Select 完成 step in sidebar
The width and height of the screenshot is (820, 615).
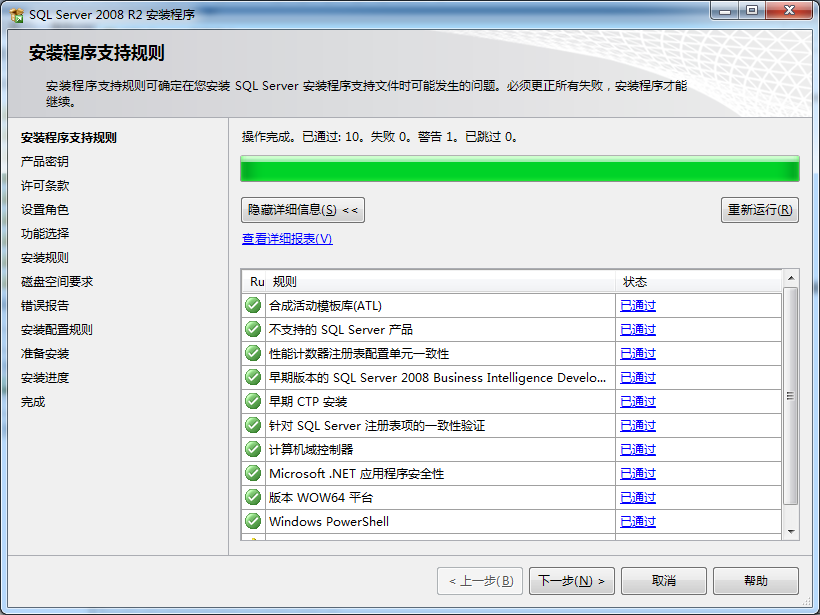coord(33,402)
